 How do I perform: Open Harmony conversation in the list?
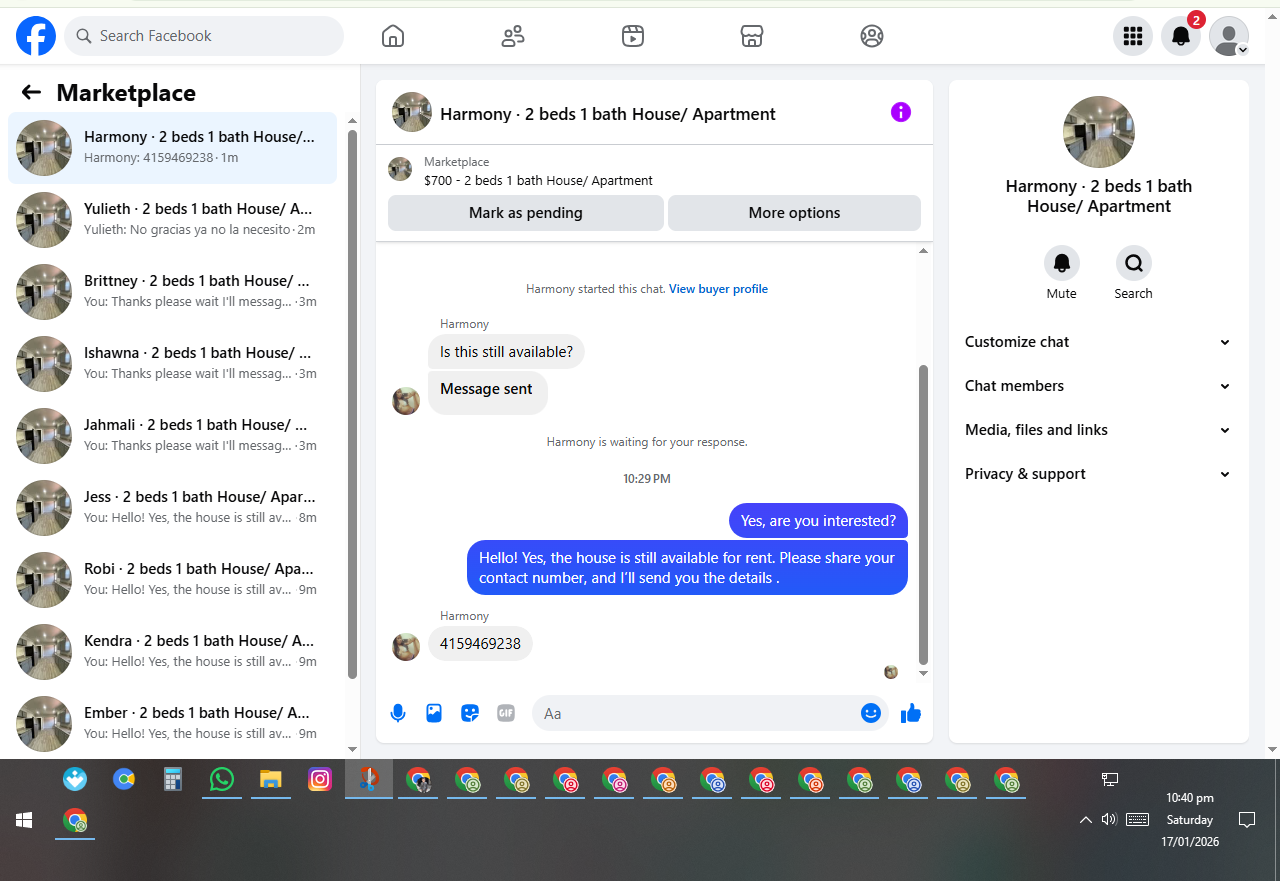(172, 148)
